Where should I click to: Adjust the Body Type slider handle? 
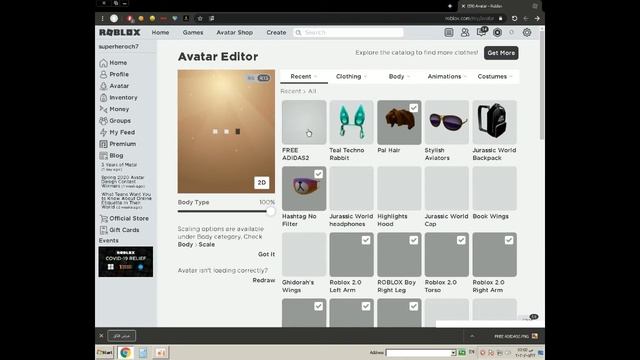(271, 211)
